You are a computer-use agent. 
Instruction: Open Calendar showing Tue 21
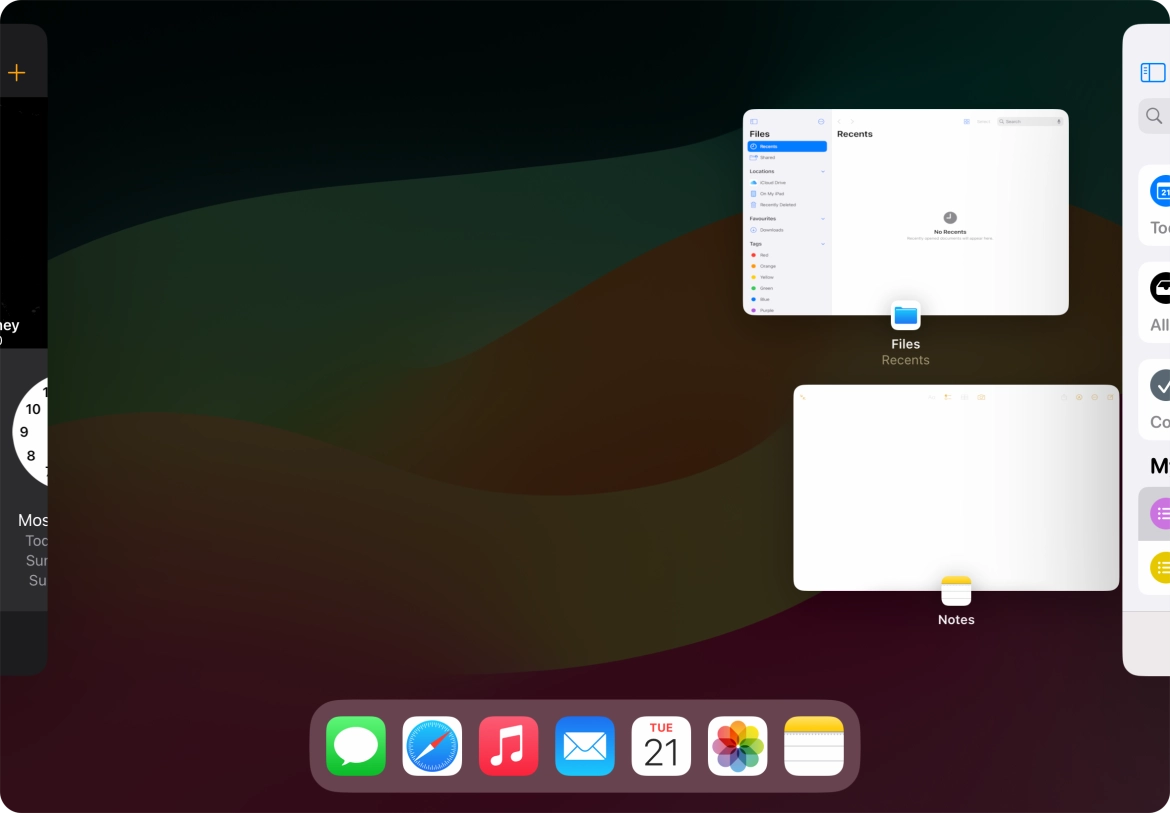(x=661, y=746)
